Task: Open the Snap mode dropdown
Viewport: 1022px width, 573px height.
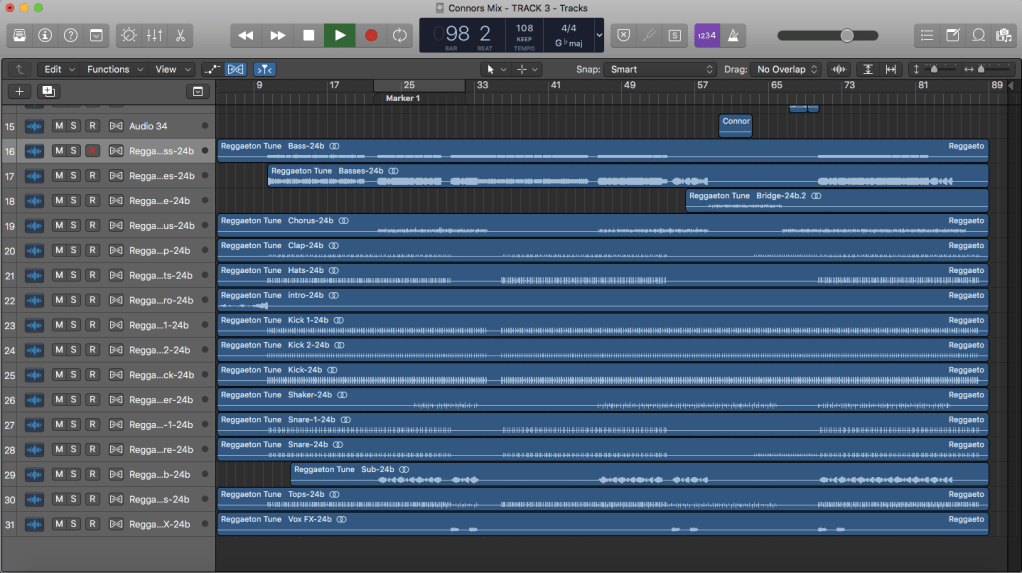Action: pos(660,69)
